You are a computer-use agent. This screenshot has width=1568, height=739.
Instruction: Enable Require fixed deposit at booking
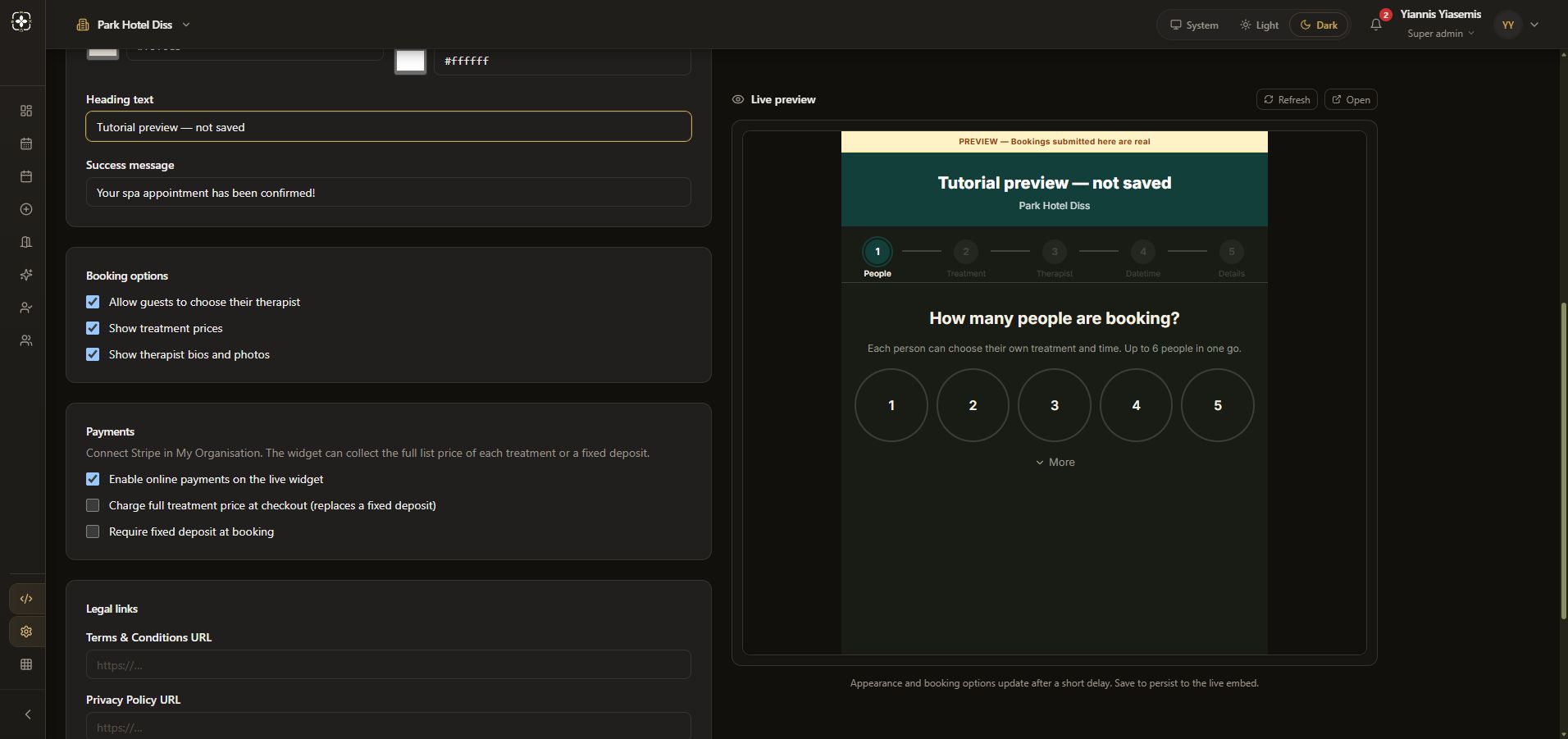click(x=93, y=531)
